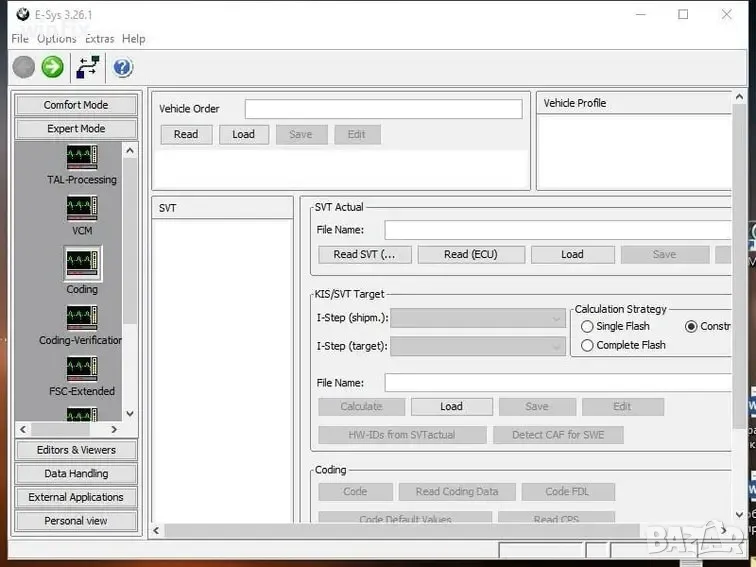
Task: Click the grey back arrow toolbar icon
Action: [x=23, y=67]
